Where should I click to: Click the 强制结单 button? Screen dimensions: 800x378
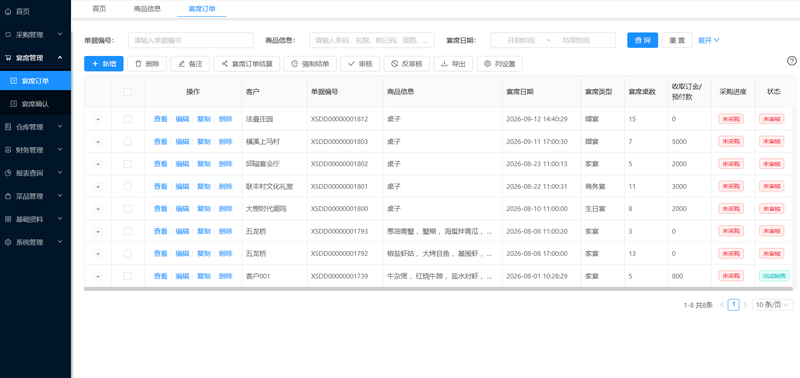[310, 64]
